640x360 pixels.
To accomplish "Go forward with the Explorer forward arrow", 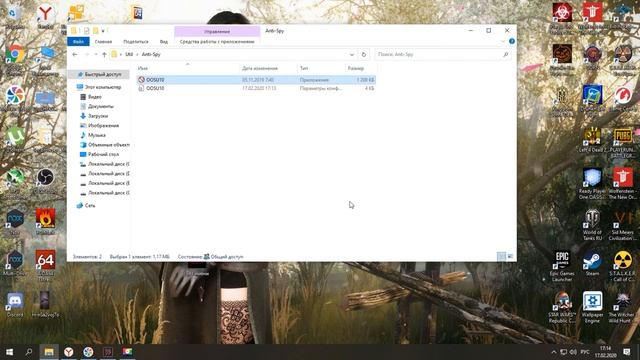I will (87, 54).
